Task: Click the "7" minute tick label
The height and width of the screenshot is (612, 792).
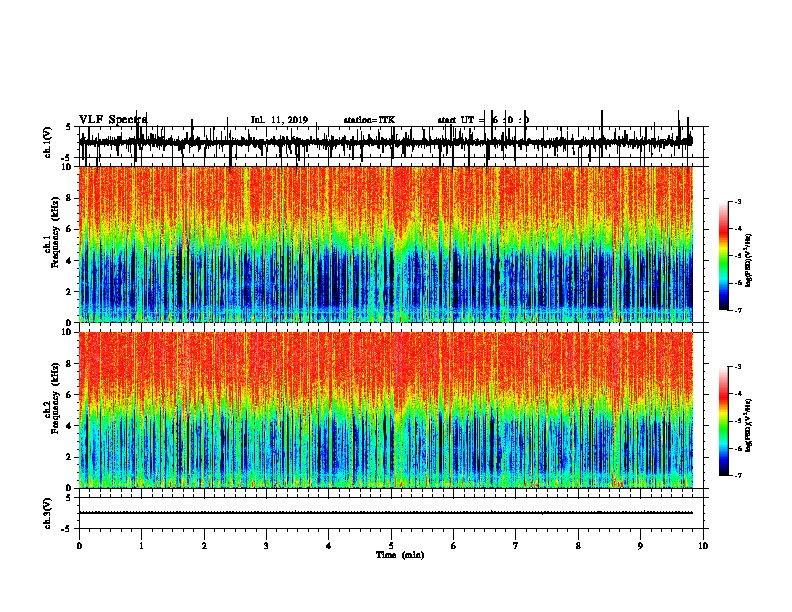Action: [516, 546]
